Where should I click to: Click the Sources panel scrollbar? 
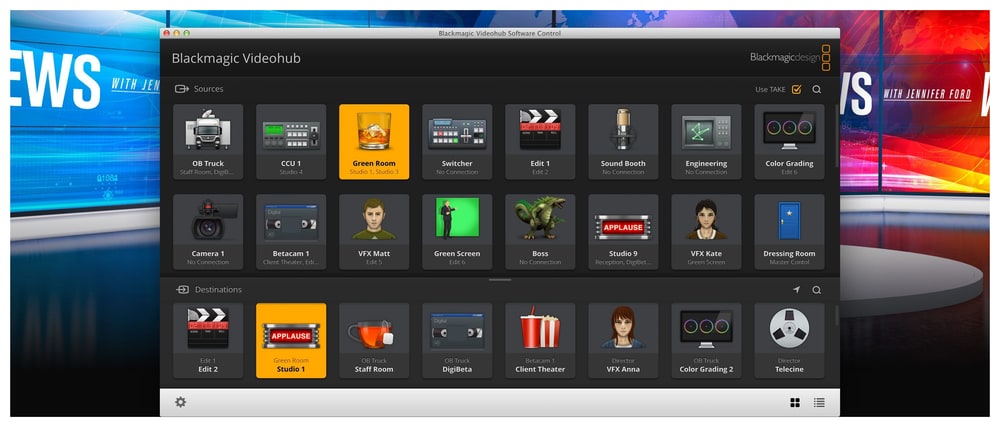click(837, 135)
